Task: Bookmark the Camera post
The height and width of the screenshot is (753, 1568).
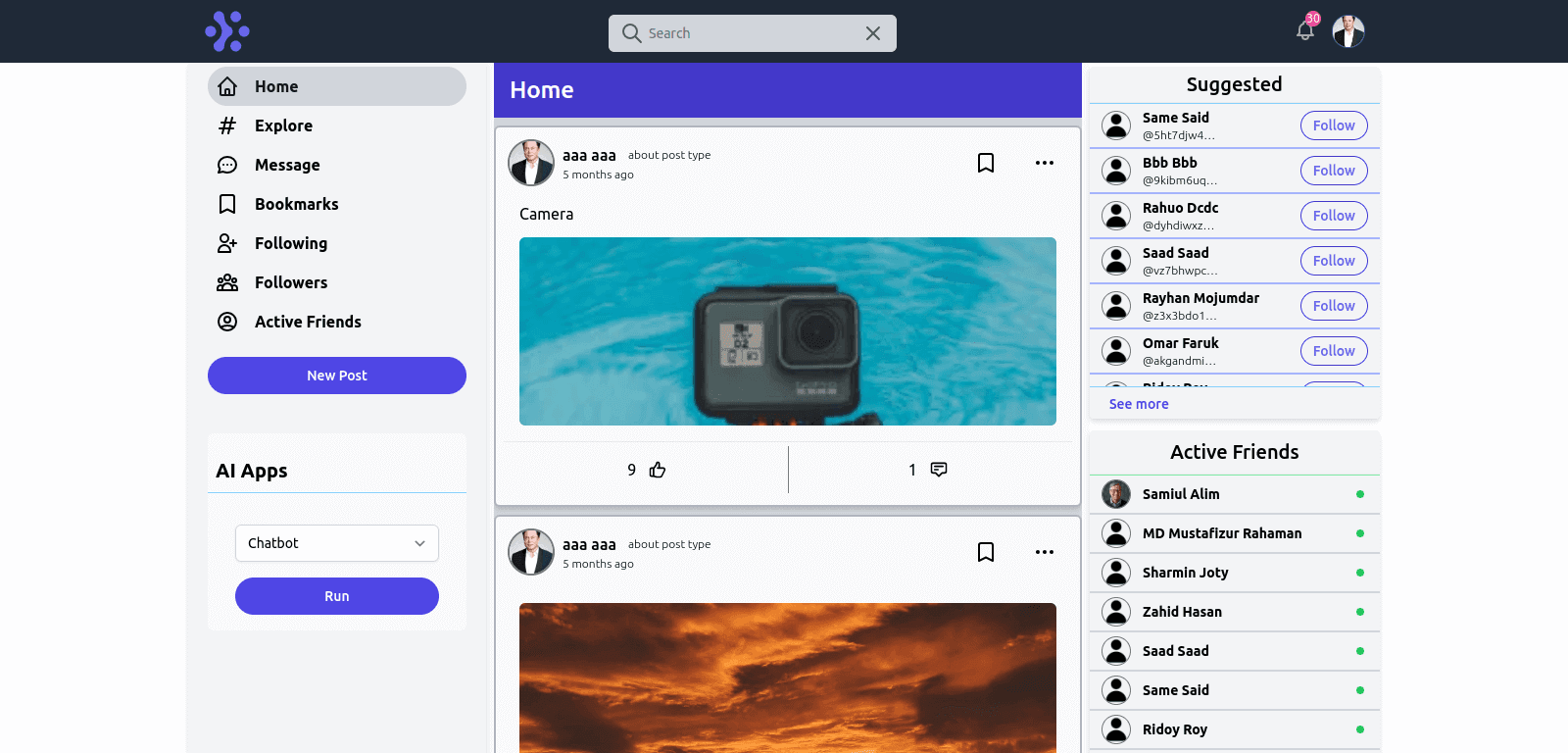Action: click(986, 163)
